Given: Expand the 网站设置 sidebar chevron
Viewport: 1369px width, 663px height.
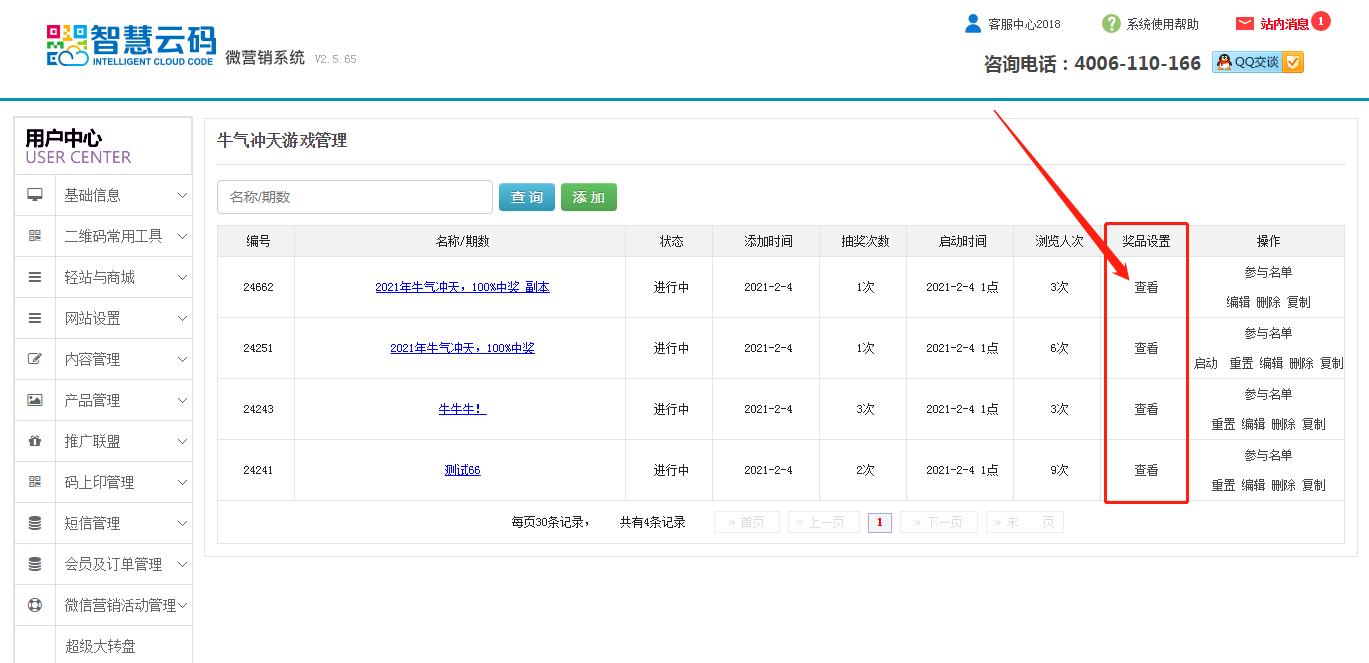Looking at the screenshot, I should pos(182,319).
